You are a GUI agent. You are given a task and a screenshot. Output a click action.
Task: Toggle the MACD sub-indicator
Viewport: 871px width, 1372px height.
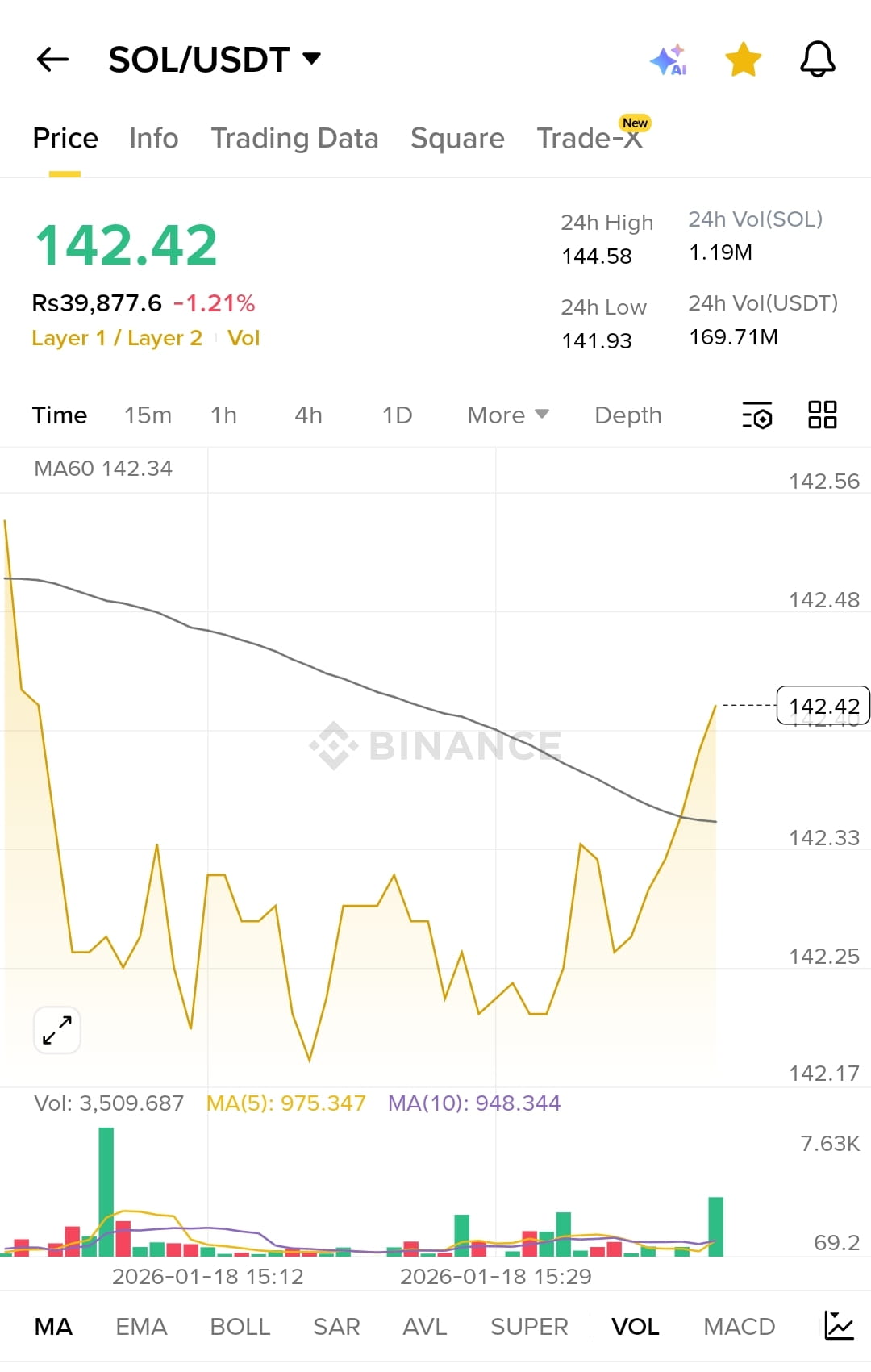pos(739,1327)
